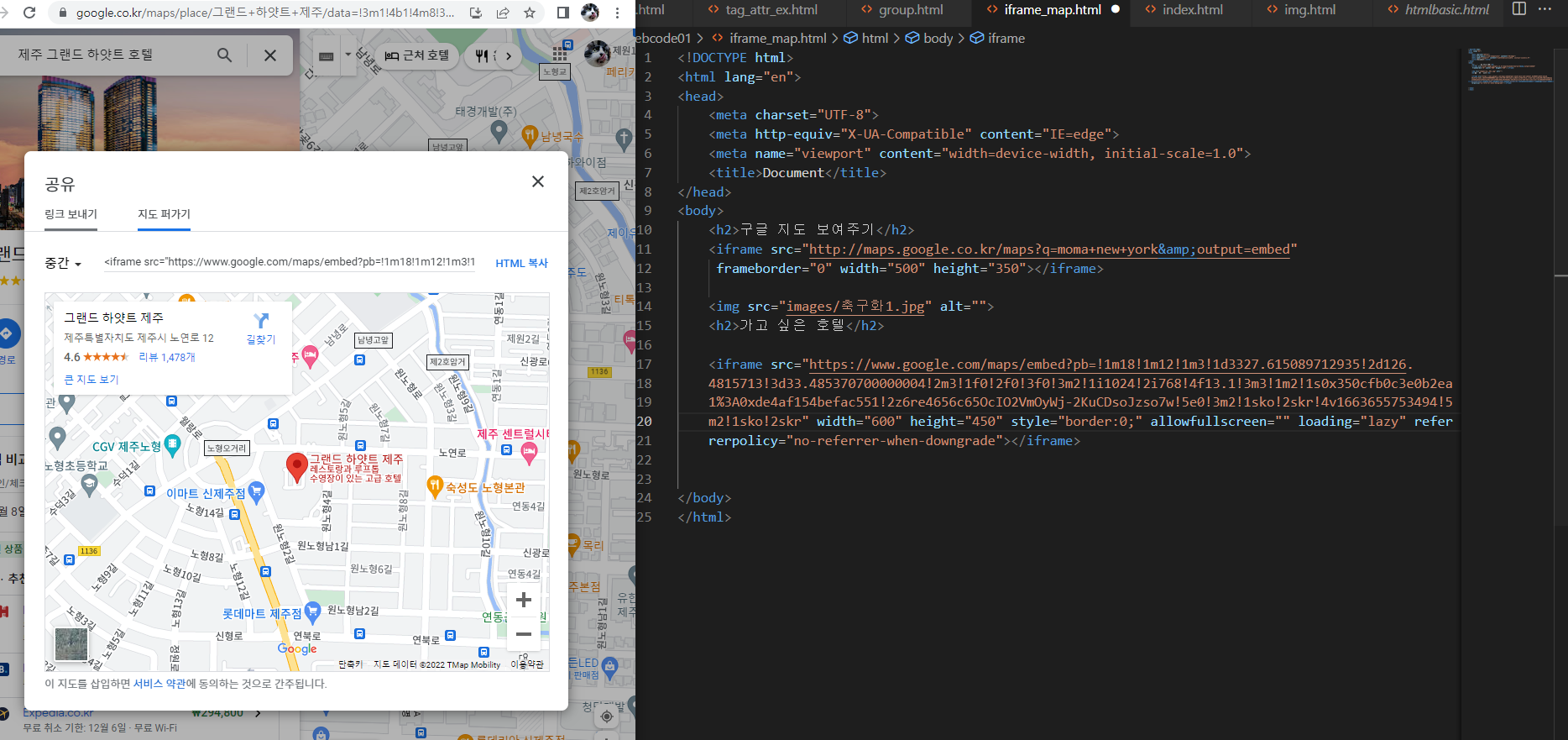1568x740 pixels.
Task: Select the nearby hotels chip
Action: pyautogui.click(x=417, y=55)
